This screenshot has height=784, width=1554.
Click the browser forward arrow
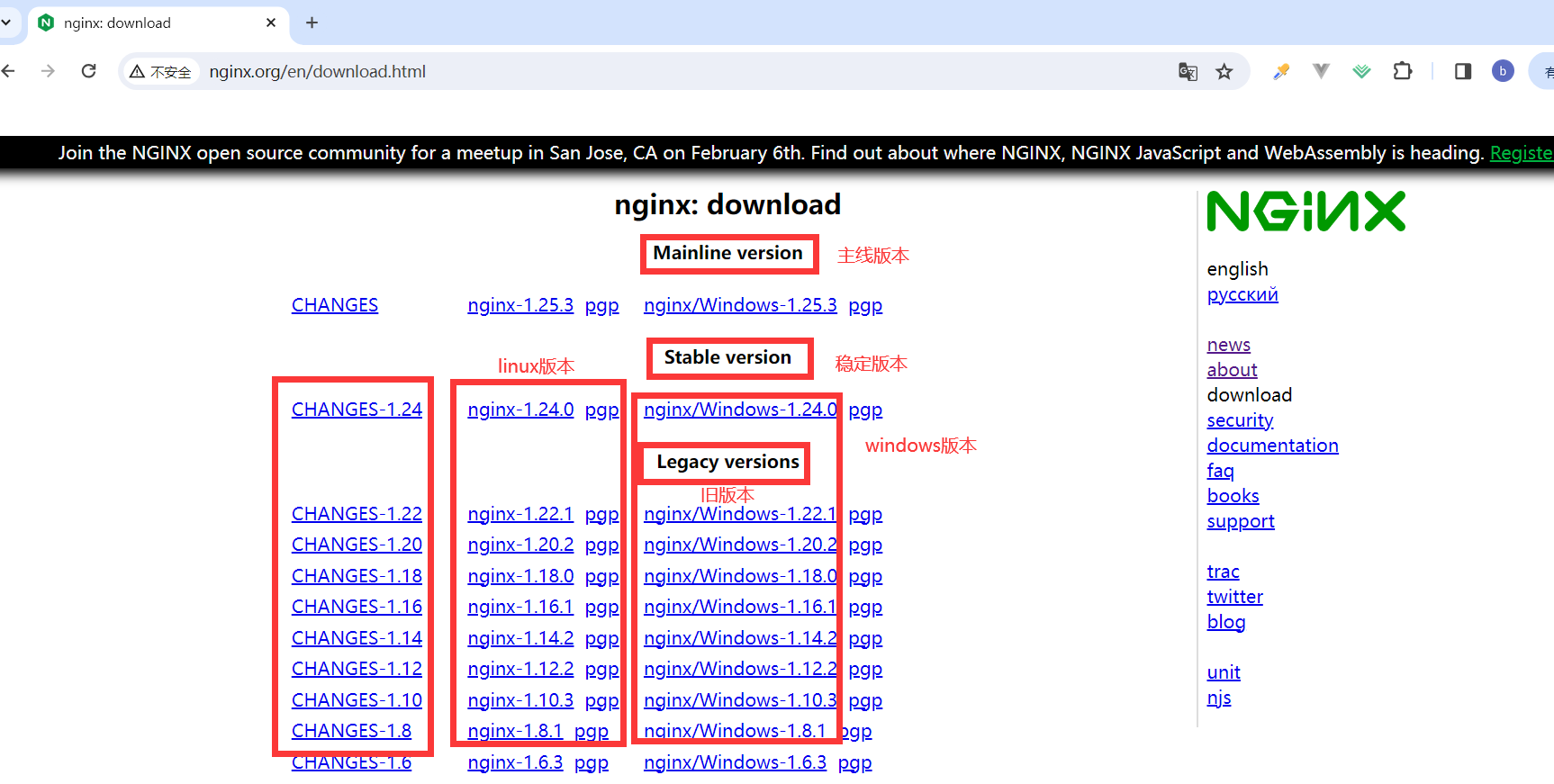(x=48, y=71)
